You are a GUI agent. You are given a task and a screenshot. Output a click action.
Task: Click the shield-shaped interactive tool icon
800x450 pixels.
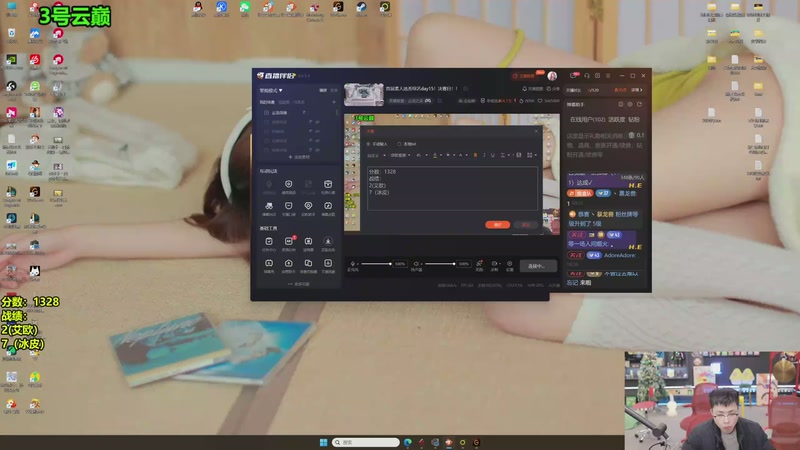pos(289,184)
